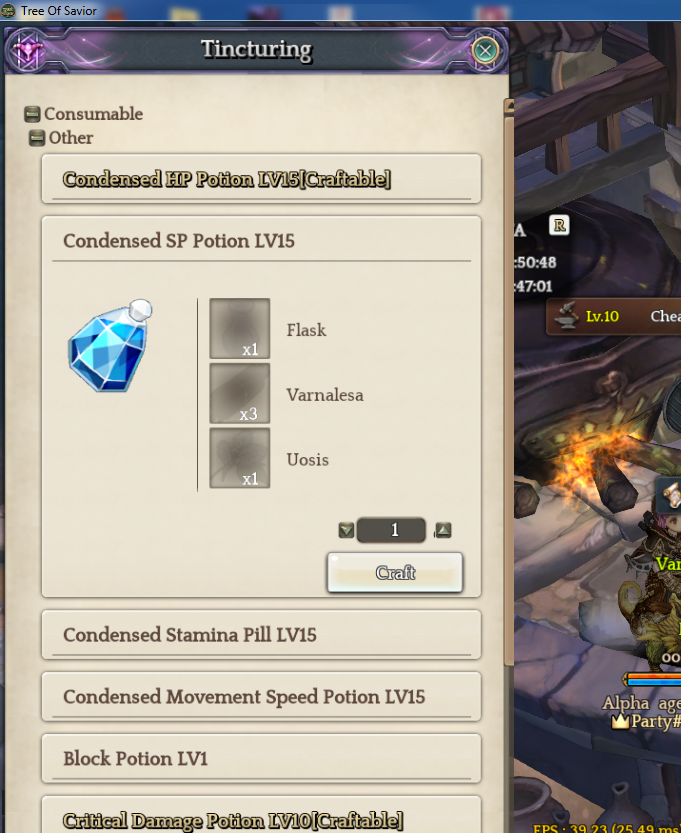Click the Varnalesa ingredient slot icon
The height and width of the screenshot is (833, 681).
point(240,393)
